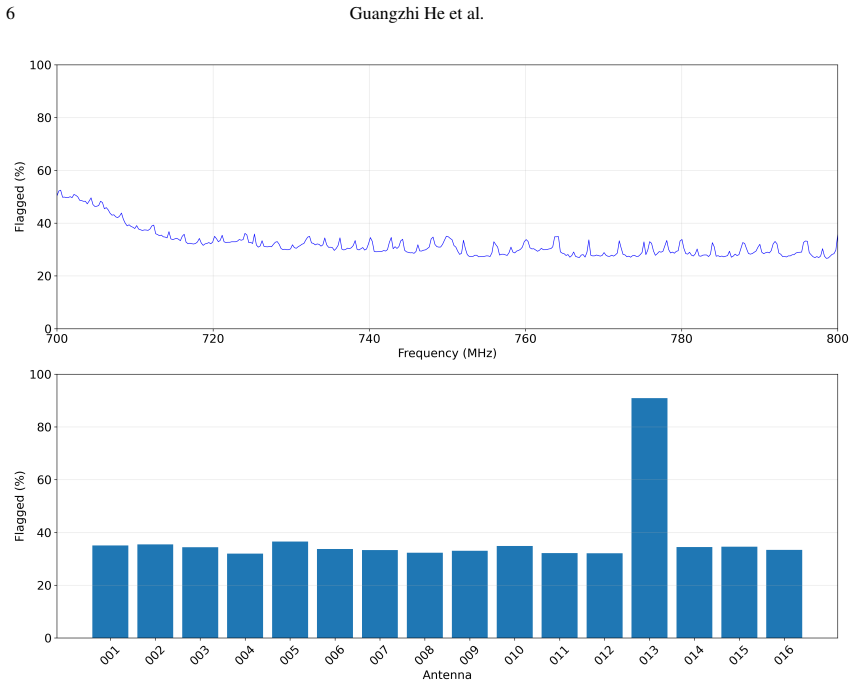This screenshot has width=855, height=686.
Task: Click the 'Frequency (MHz)' axis label
Action: (x=447, y=353)
